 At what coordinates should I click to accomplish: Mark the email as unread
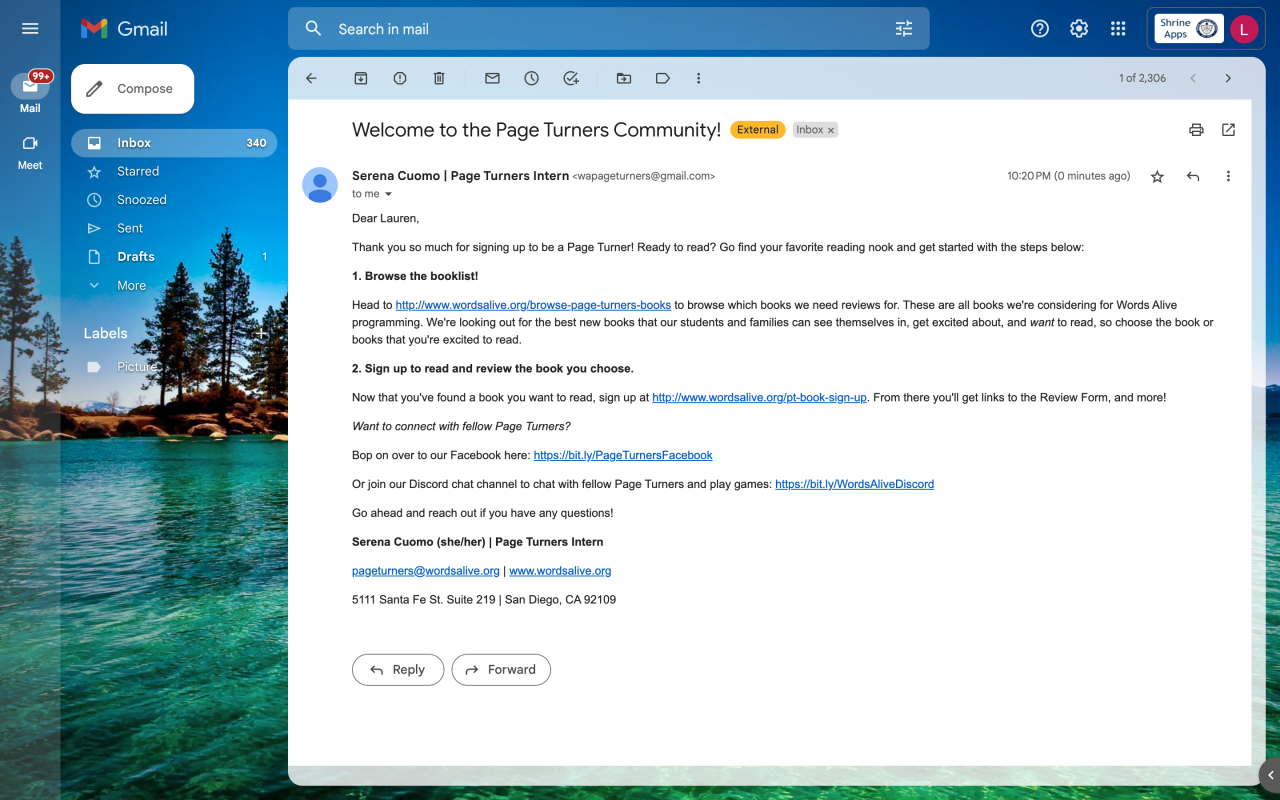[492, 78]
